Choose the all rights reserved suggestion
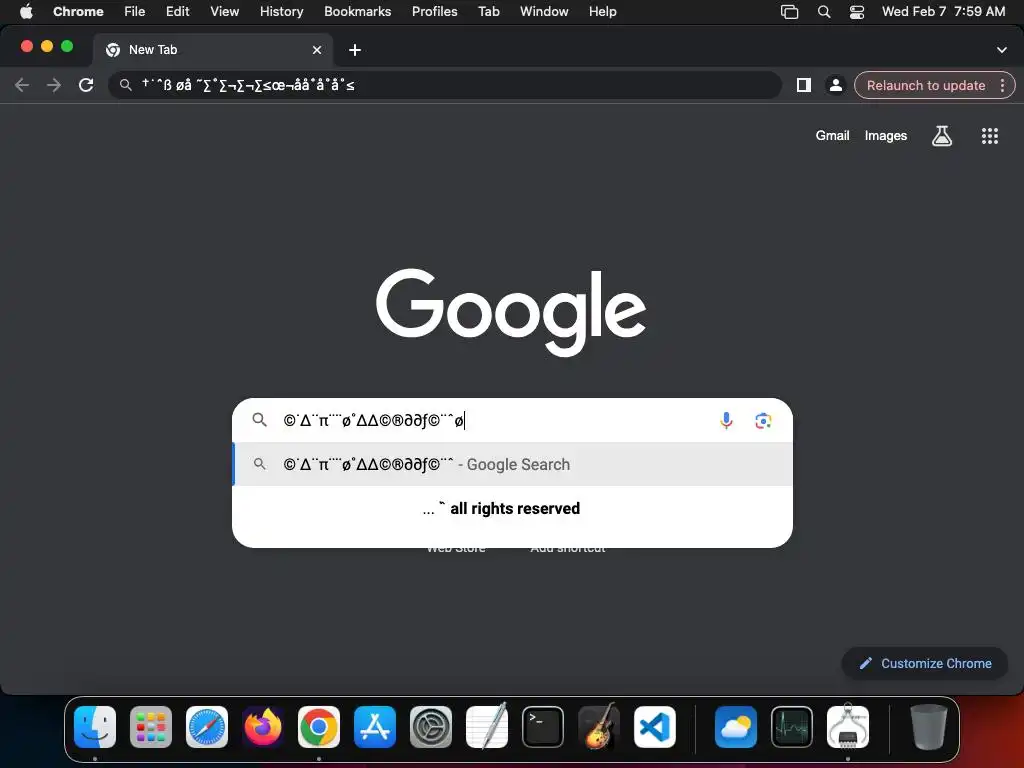This screenshot has height=768, width=1024. (513, 509)
